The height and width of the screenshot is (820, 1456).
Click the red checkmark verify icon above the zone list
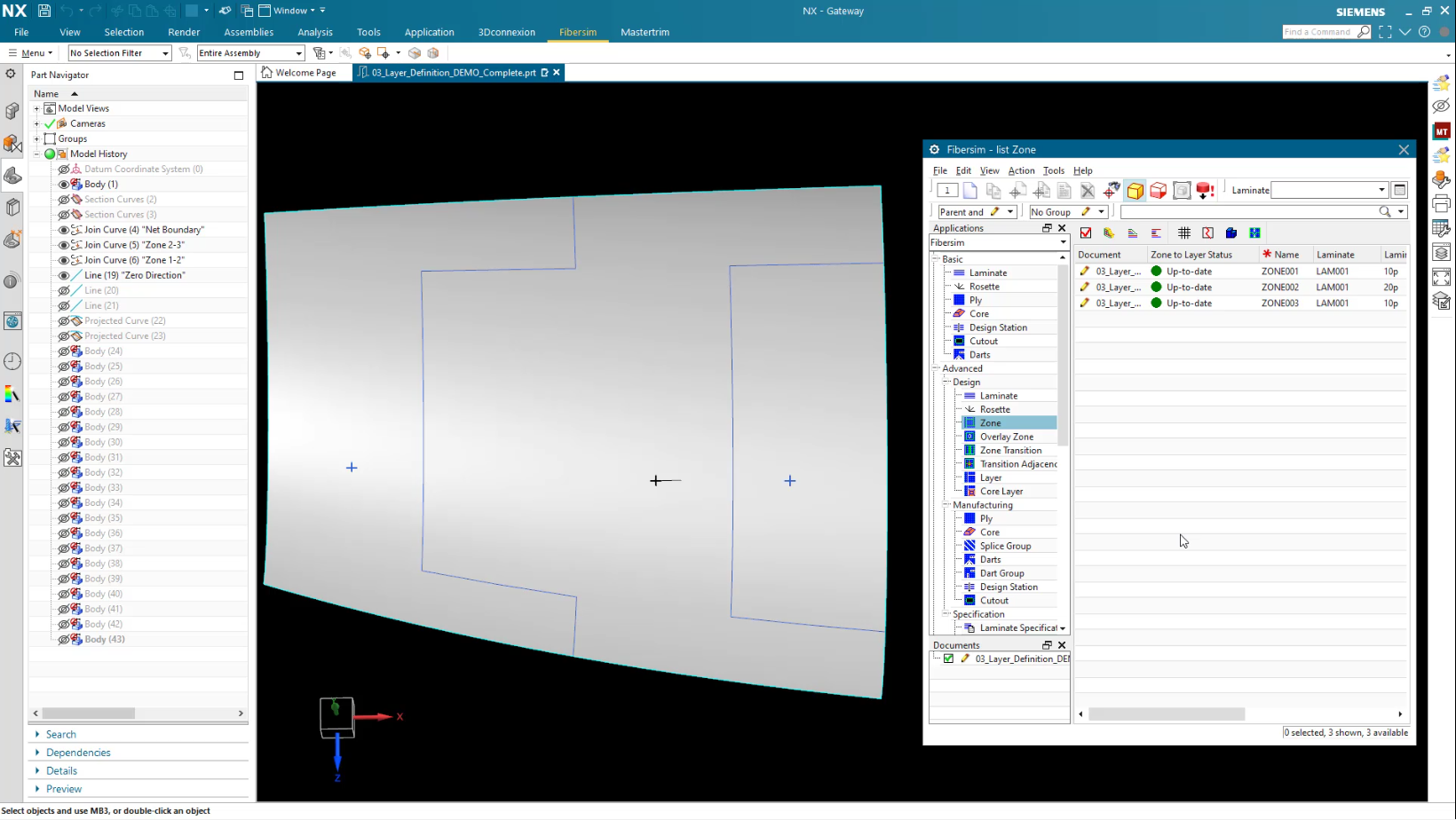tap(1086, 233)
